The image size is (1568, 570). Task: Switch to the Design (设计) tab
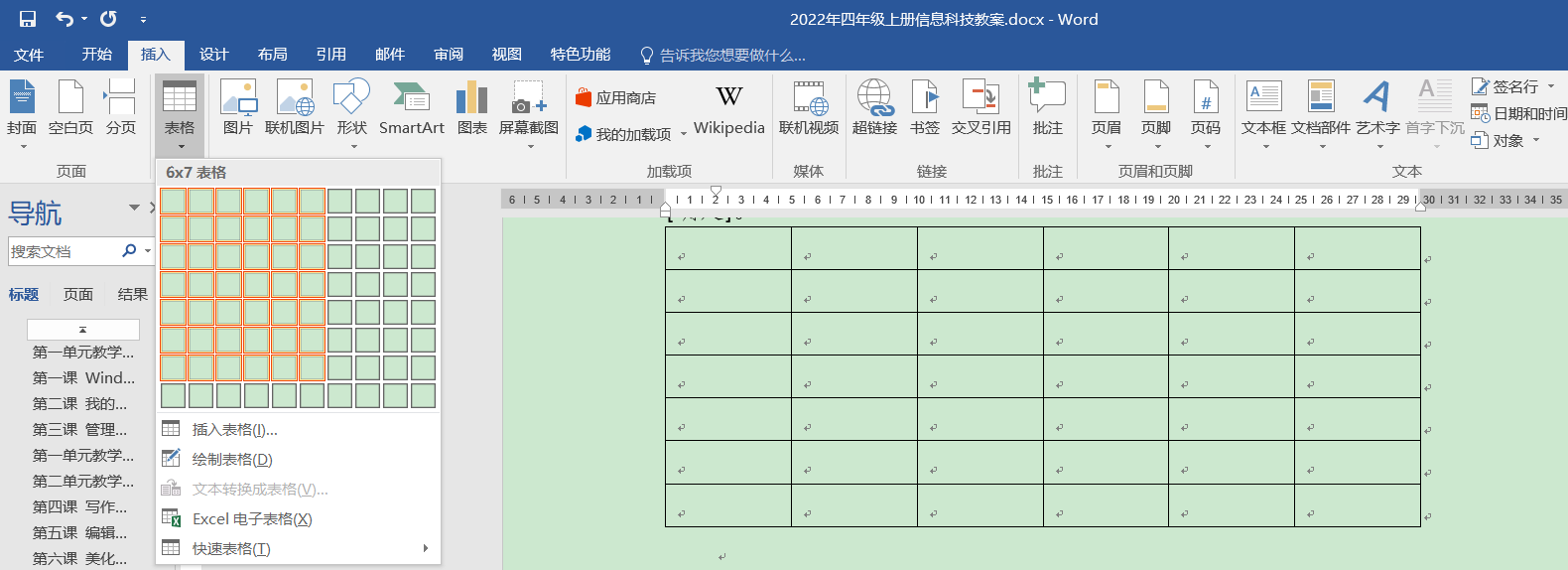[x=213, y=55]
